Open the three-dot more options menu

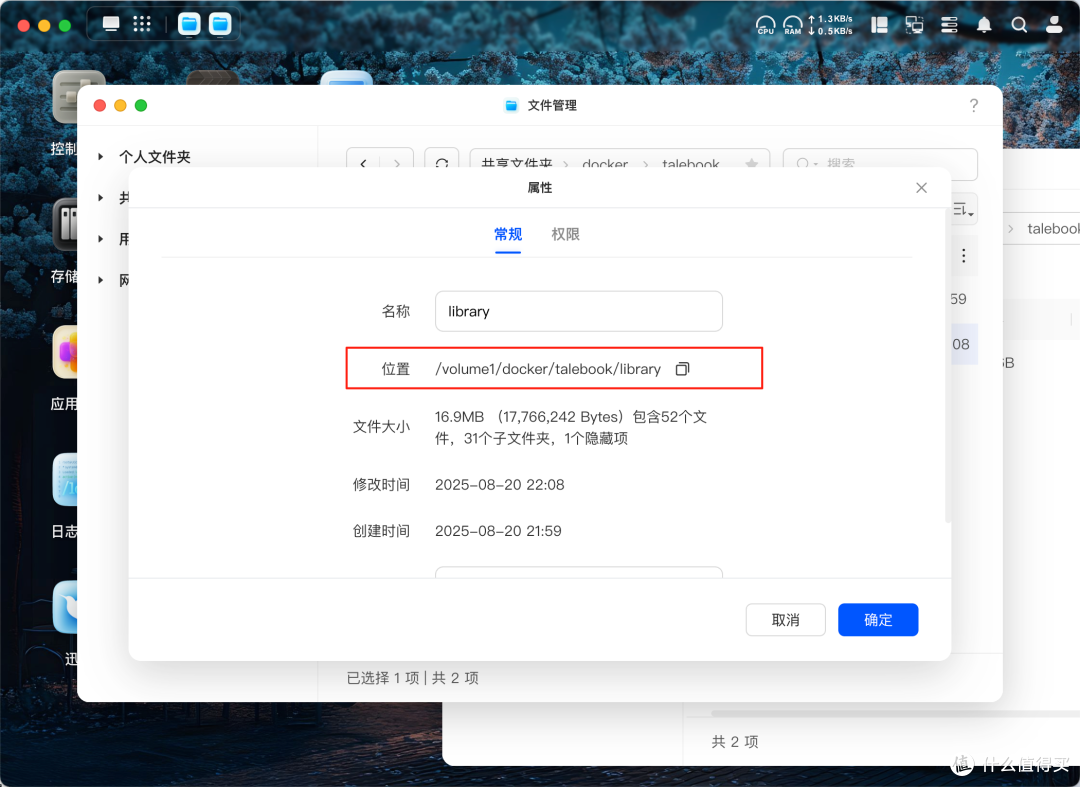click(964, 256)
